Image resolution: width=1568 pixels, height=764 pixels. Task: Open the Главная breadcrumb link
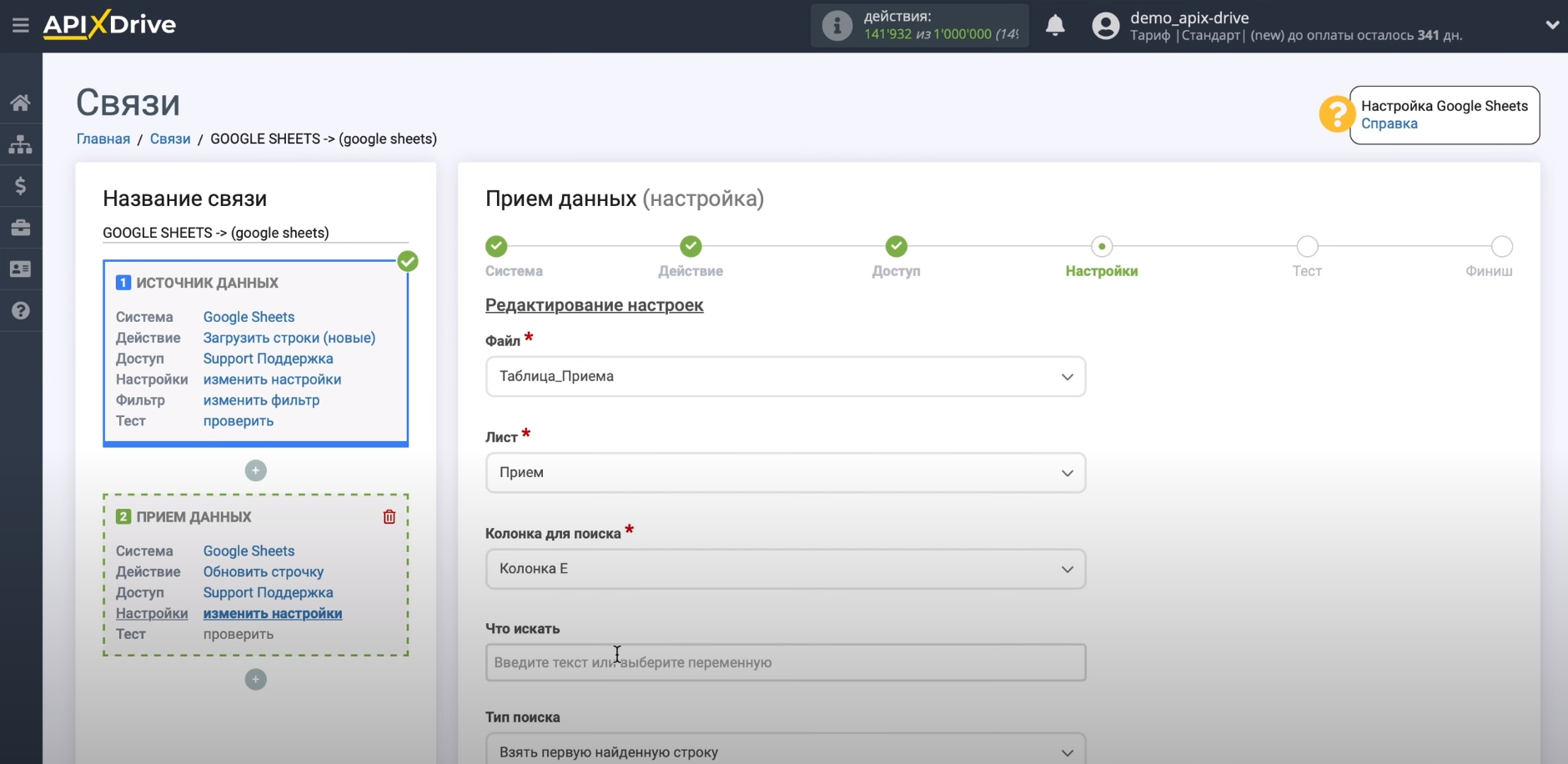click(103, 139)
